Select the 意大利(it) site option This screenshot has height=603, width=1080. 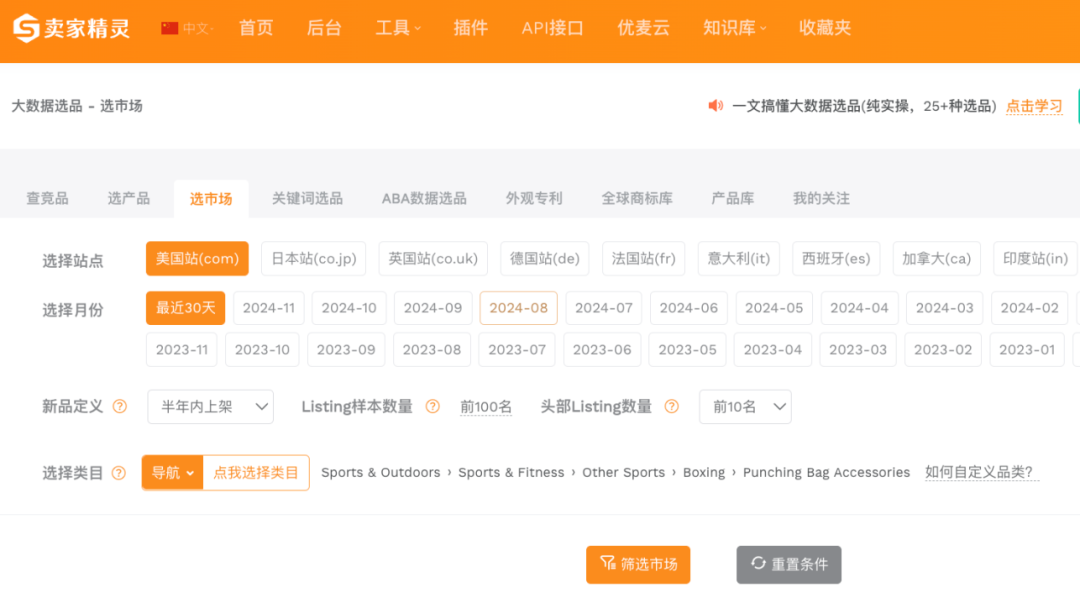click(738, 258)
